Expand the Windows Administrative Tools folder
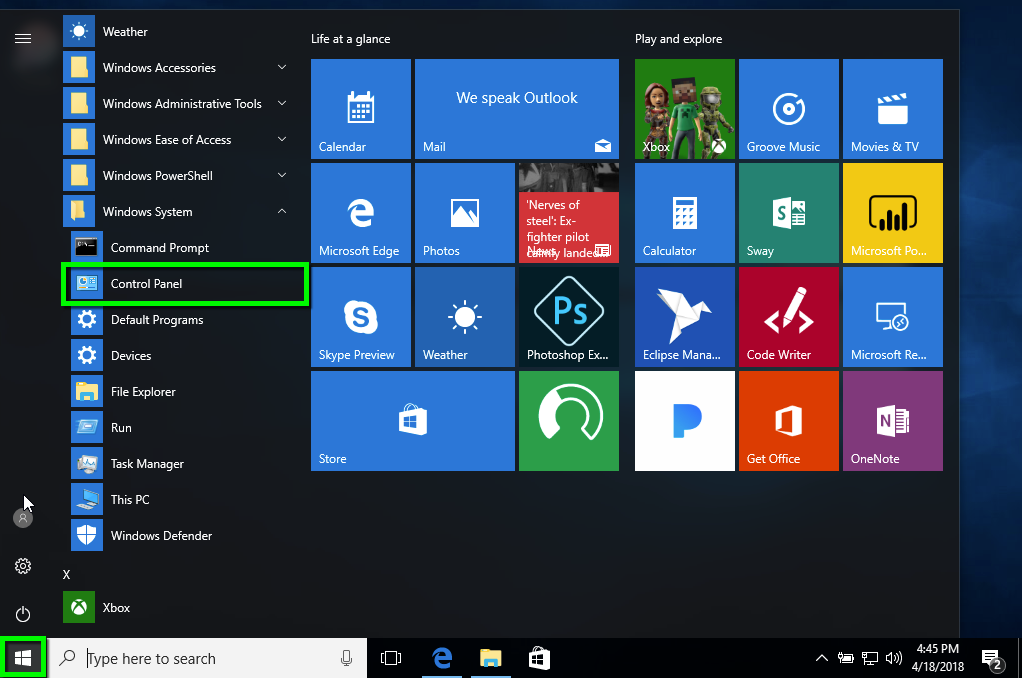Screen dimensions: 1022x678 coord(177,104)
